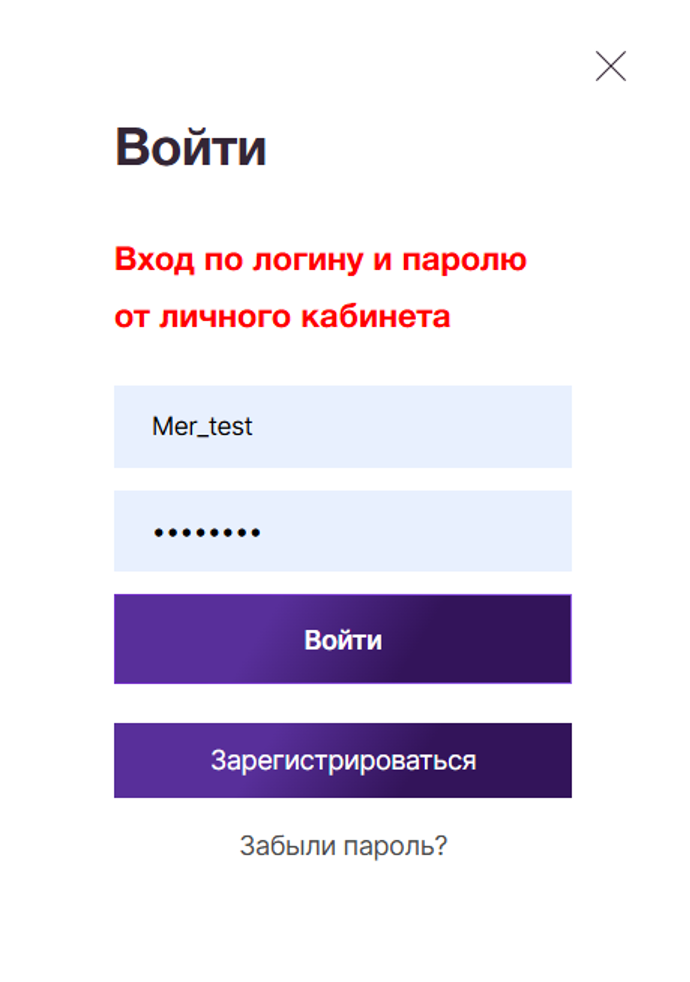Dismiss the form using the cross icon
Viewport: 690px width, 982px height.
pyautogui.click(x=610, y=66)
